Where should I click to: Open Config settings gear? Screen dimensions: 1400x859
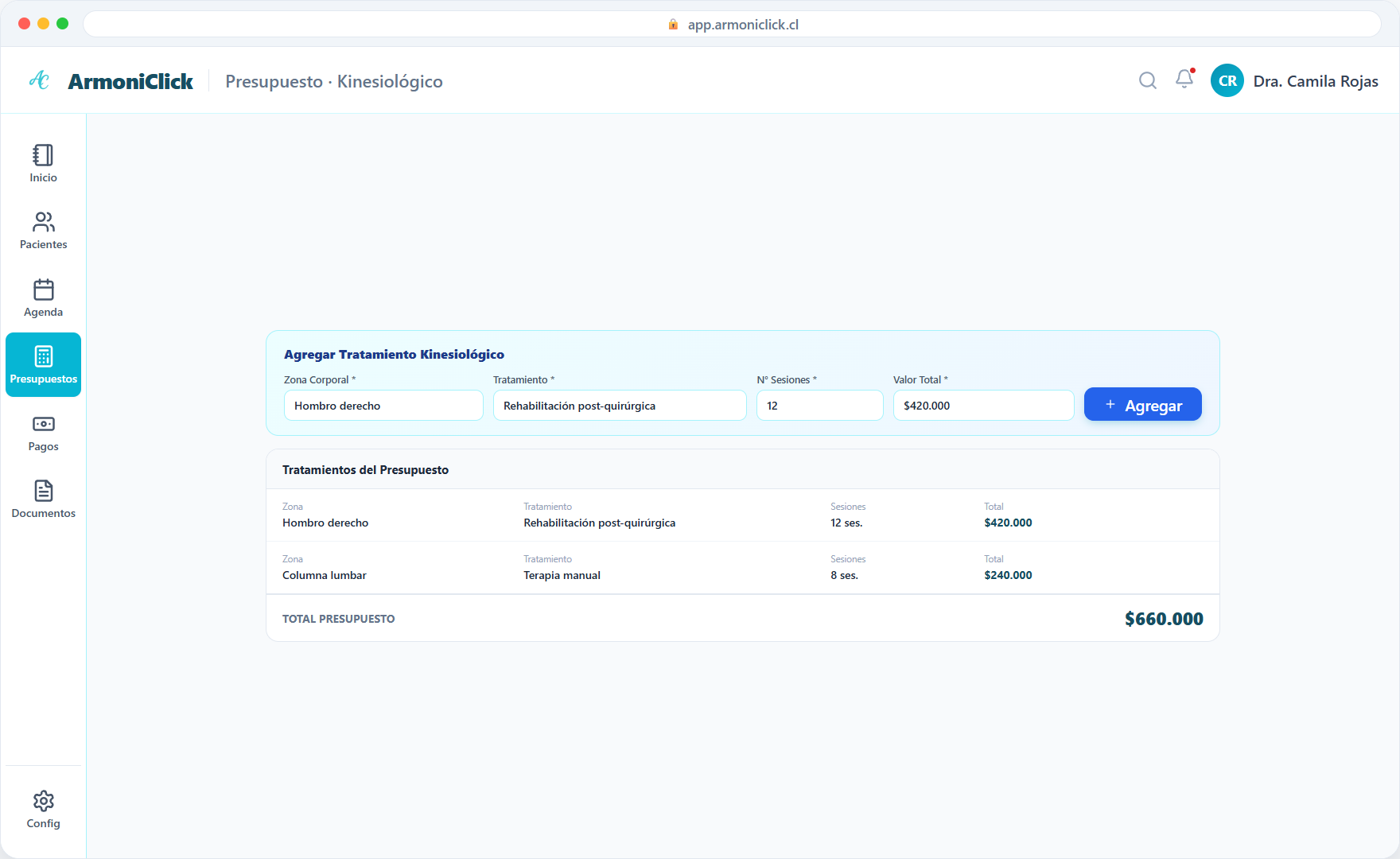(43, 810)
